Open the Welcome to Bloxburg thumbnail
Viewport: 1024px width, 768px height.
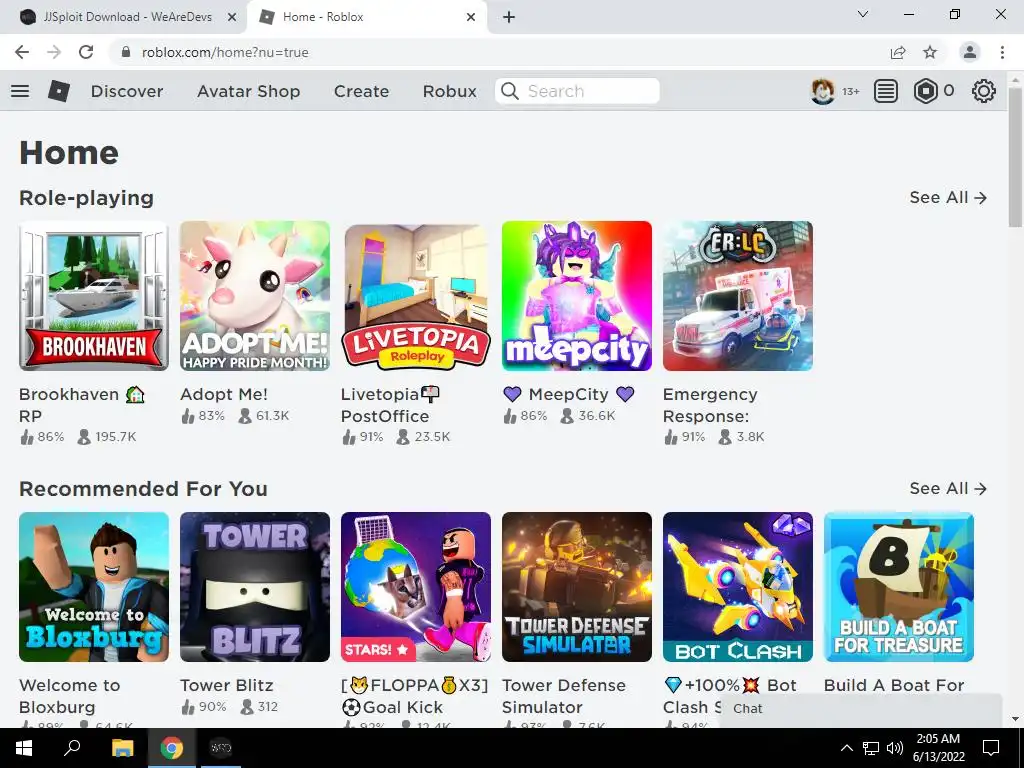click(x=94, y=586)
